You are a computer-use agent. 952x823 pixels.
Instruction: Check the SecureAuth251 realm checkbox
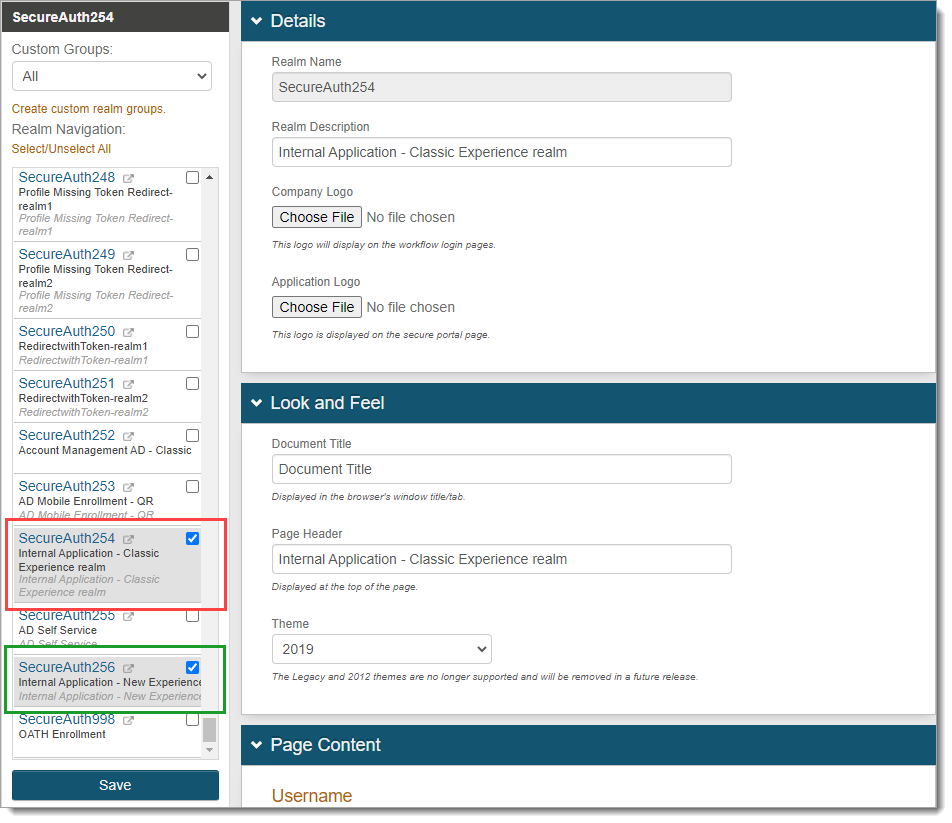coord(192,384)
